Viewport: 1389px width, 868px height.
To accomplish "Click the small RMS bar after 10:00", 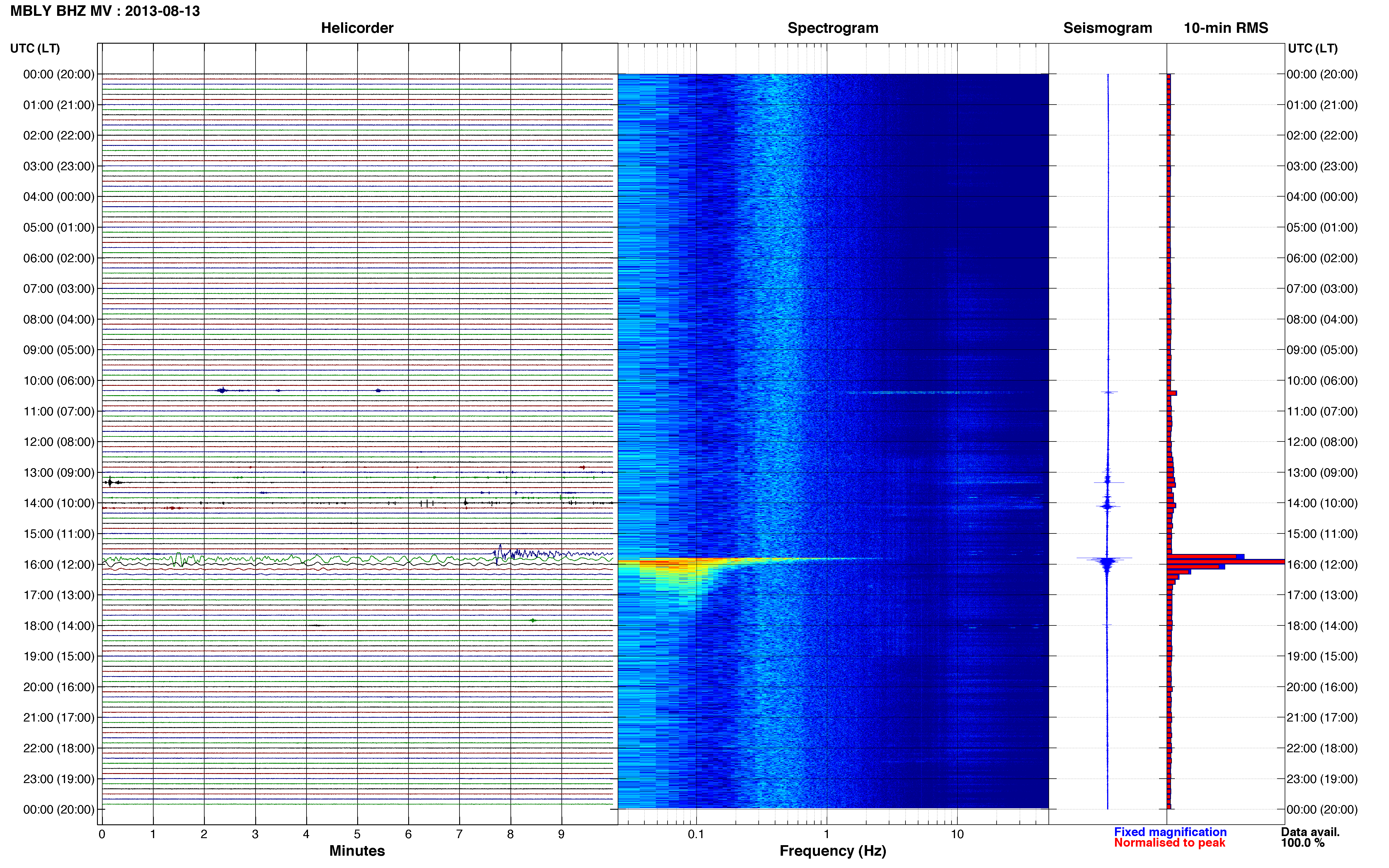I will [x=1172, y=393].
